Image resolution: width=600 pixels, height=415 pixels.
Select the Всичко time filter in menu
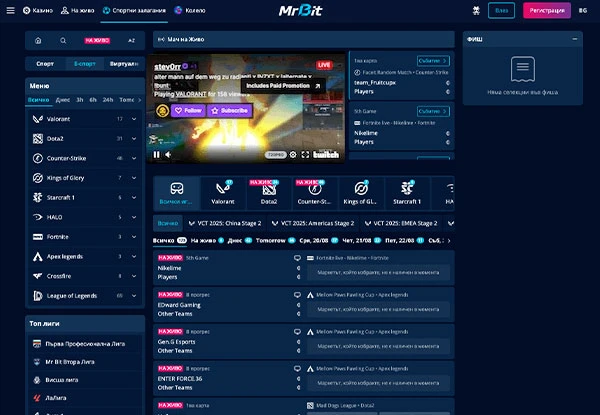pos(39,100)
